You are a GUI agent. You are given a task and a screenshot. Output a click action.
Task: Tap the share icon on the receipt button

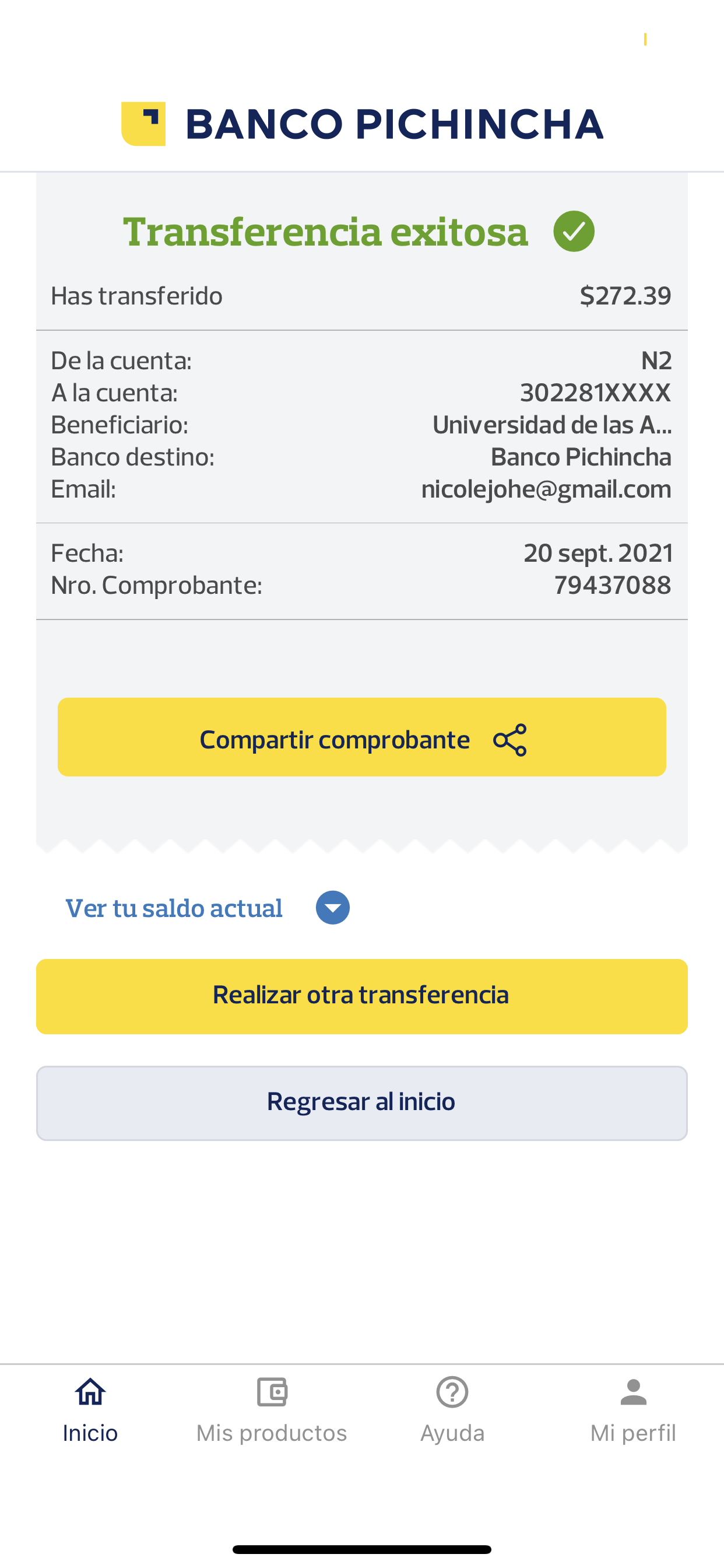510,740
